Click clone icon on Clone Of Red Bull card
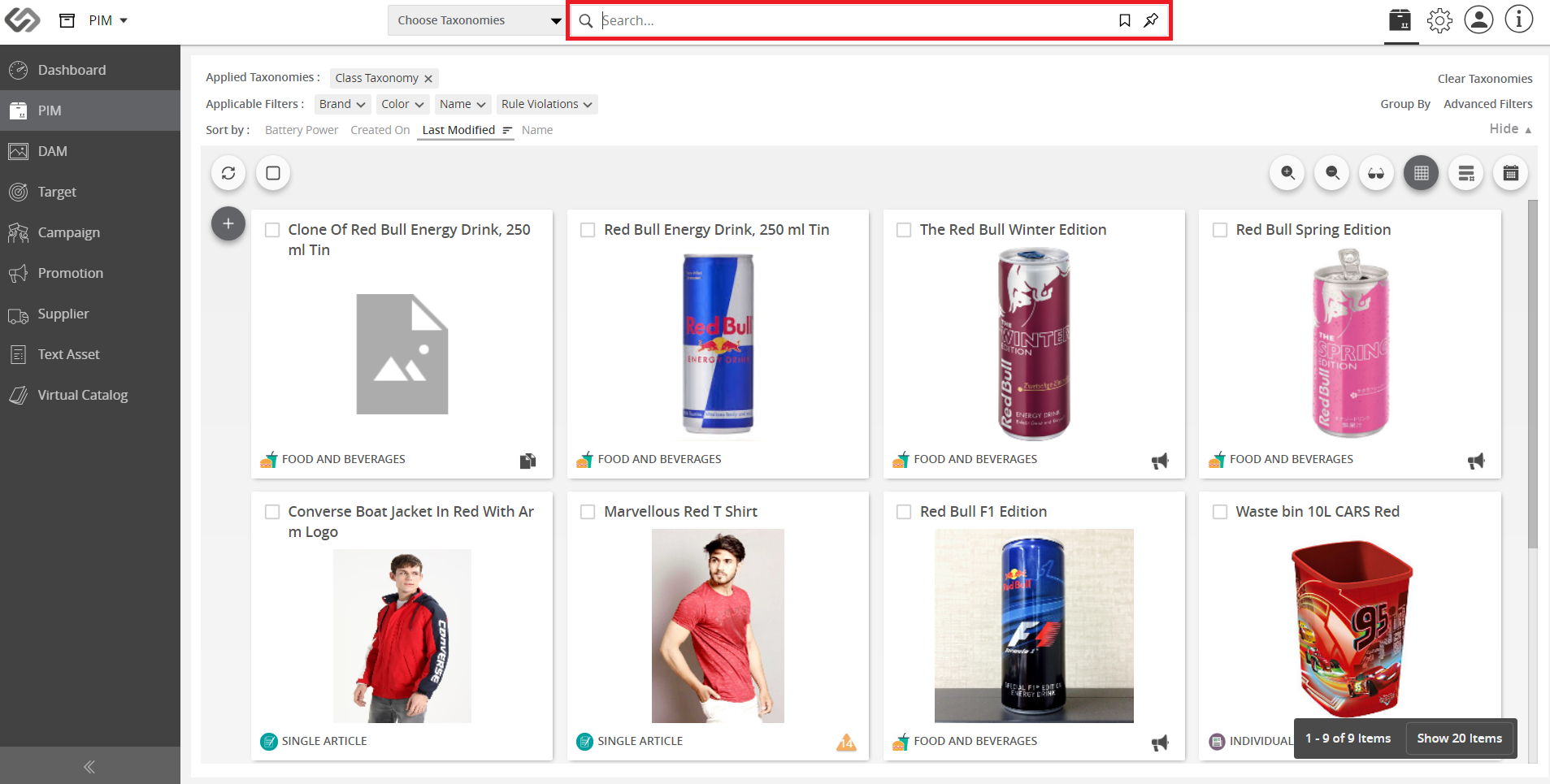Screen dimensions: 1550x784 tap(528, 461)
